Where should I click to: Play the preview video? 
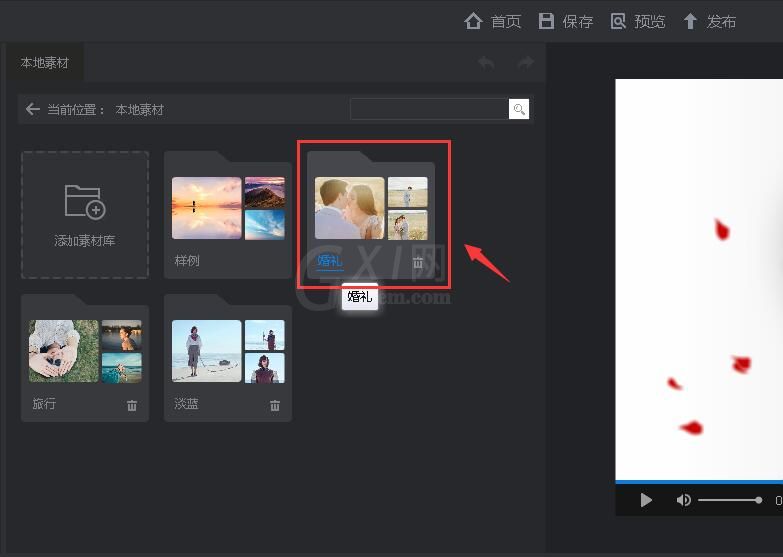(646, 500)
